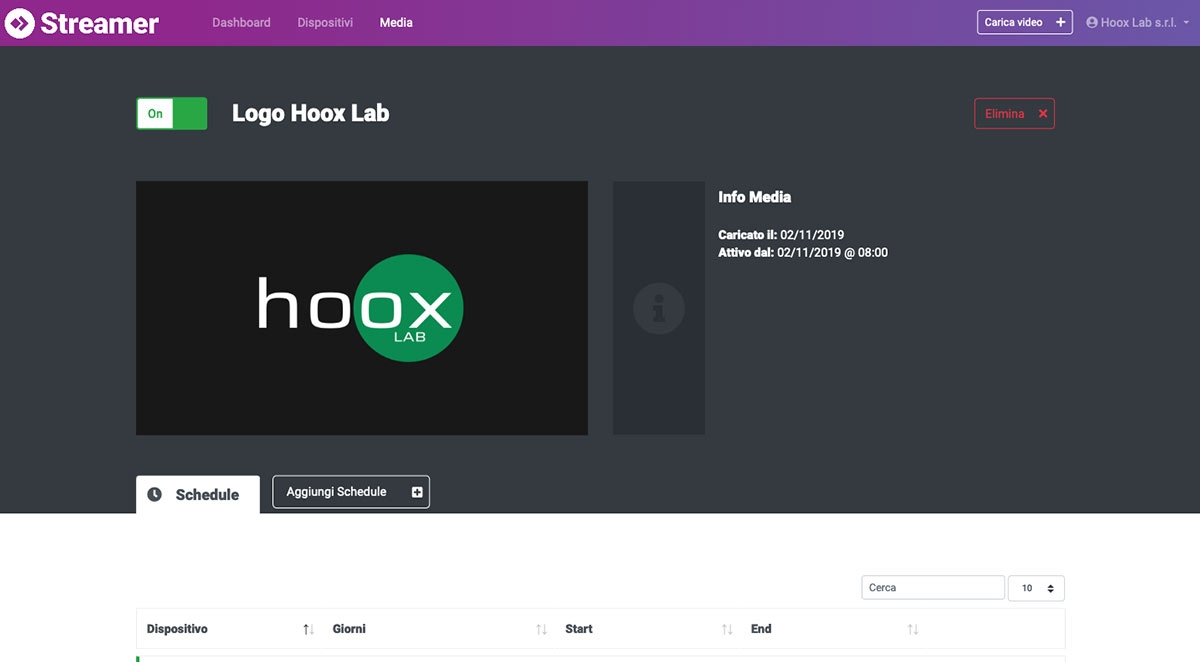Click the Carica video button

pos(1025,22)
